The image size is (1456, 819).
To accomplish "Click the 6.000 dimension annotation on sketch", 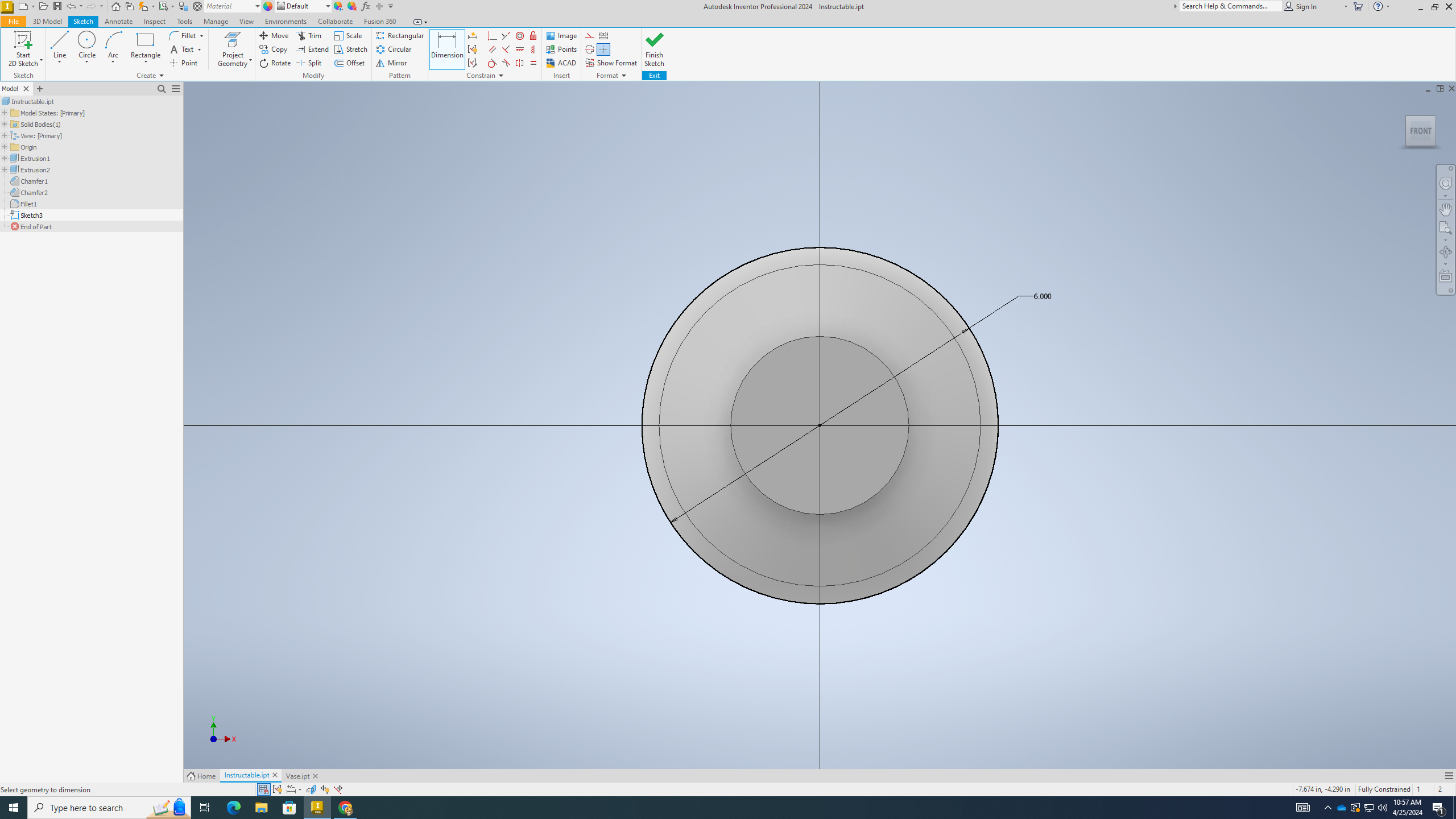I will [x=1041, y=296].
